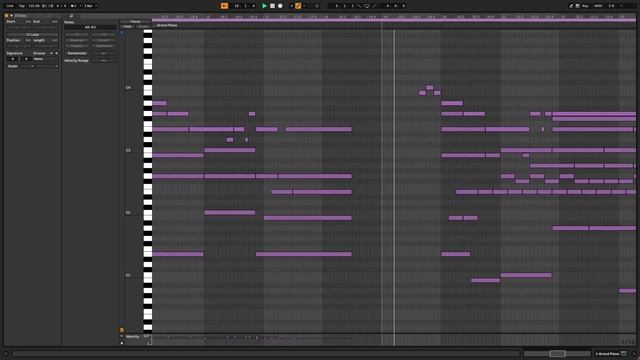Adjust the Randomize amount slider

tap(104, 53)
